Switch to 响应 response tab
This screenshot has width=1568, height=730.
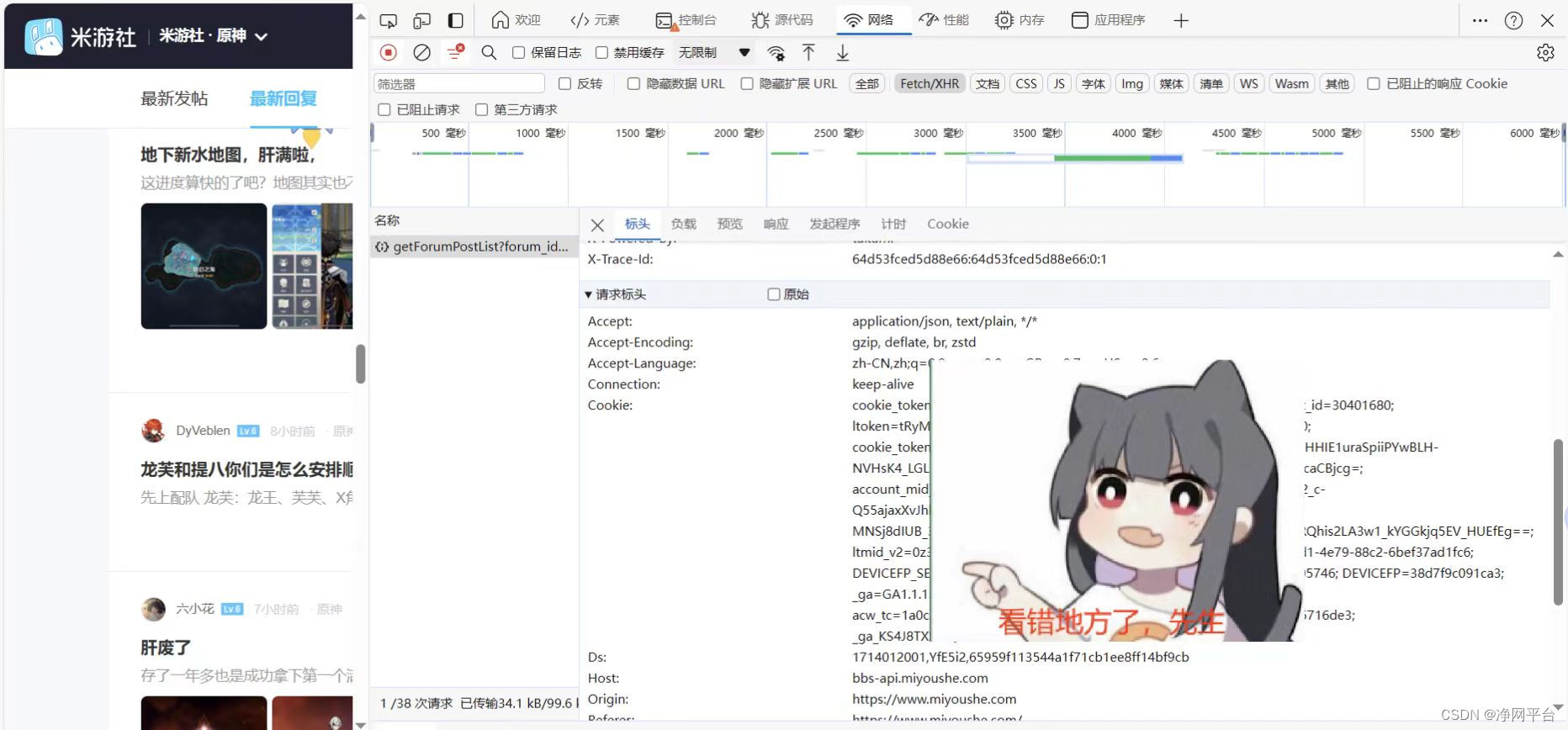(776, 225)
